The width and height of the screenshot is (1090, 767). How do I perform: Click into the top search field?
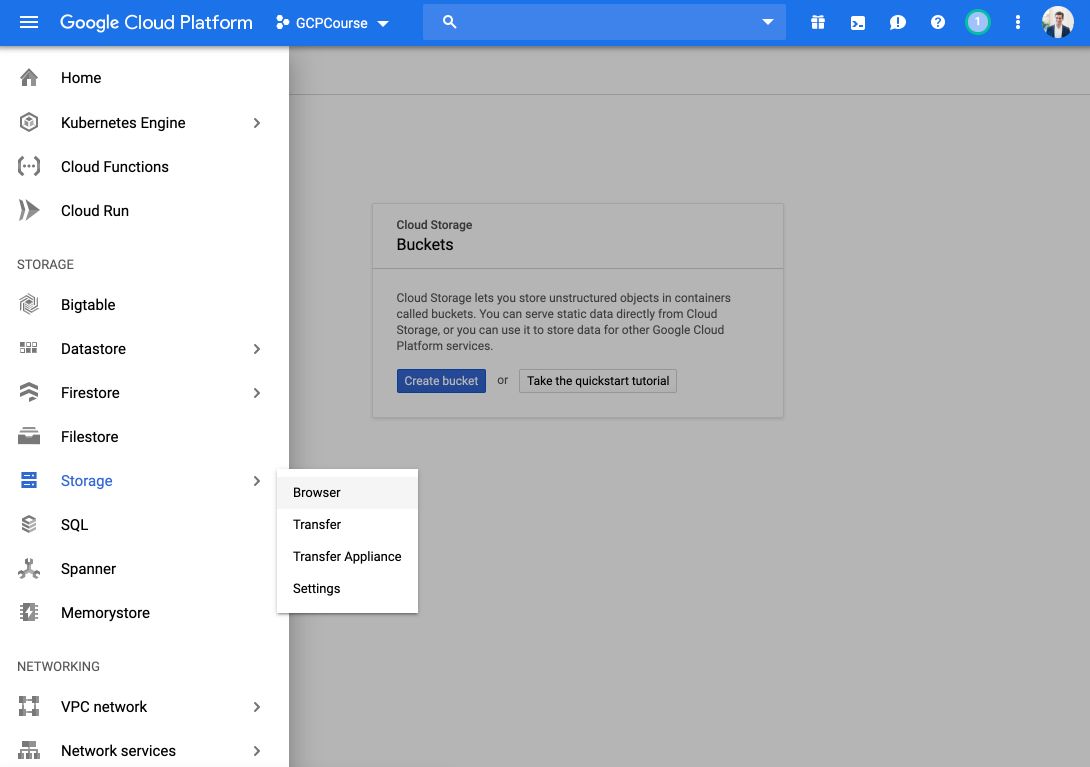tap(604, 22)
